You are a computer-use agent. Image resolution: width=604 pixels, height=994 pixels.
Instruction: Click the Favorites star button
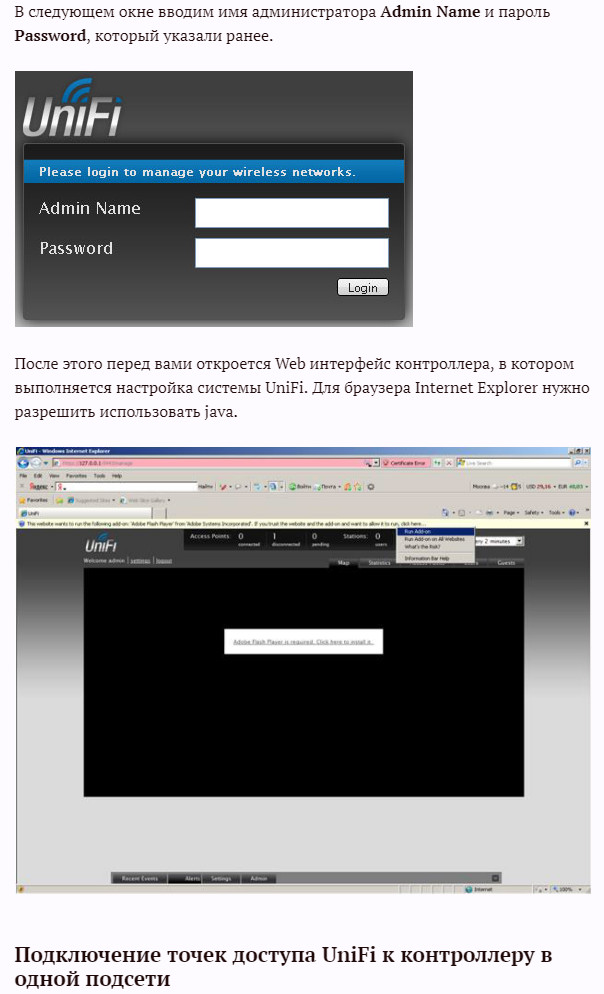click(x=34, y=500)
